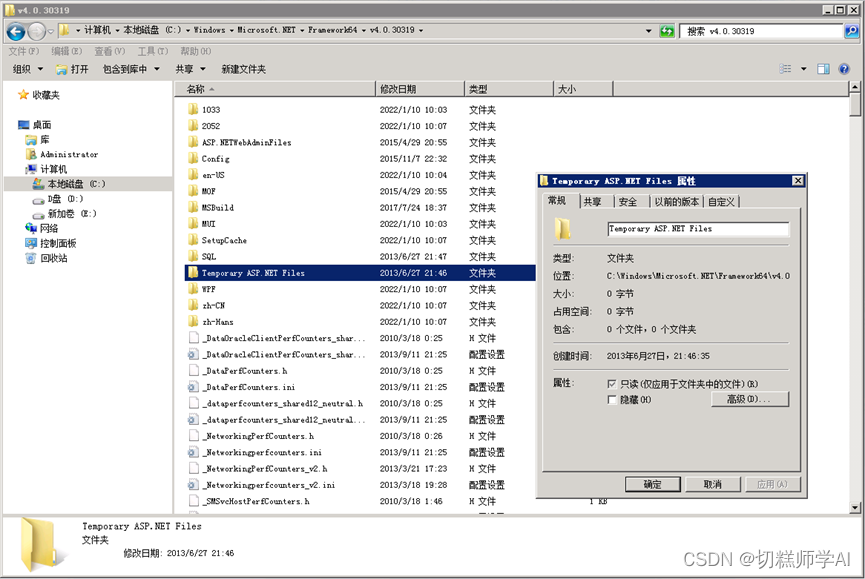Sort by the 修改日期 column header

420,89
